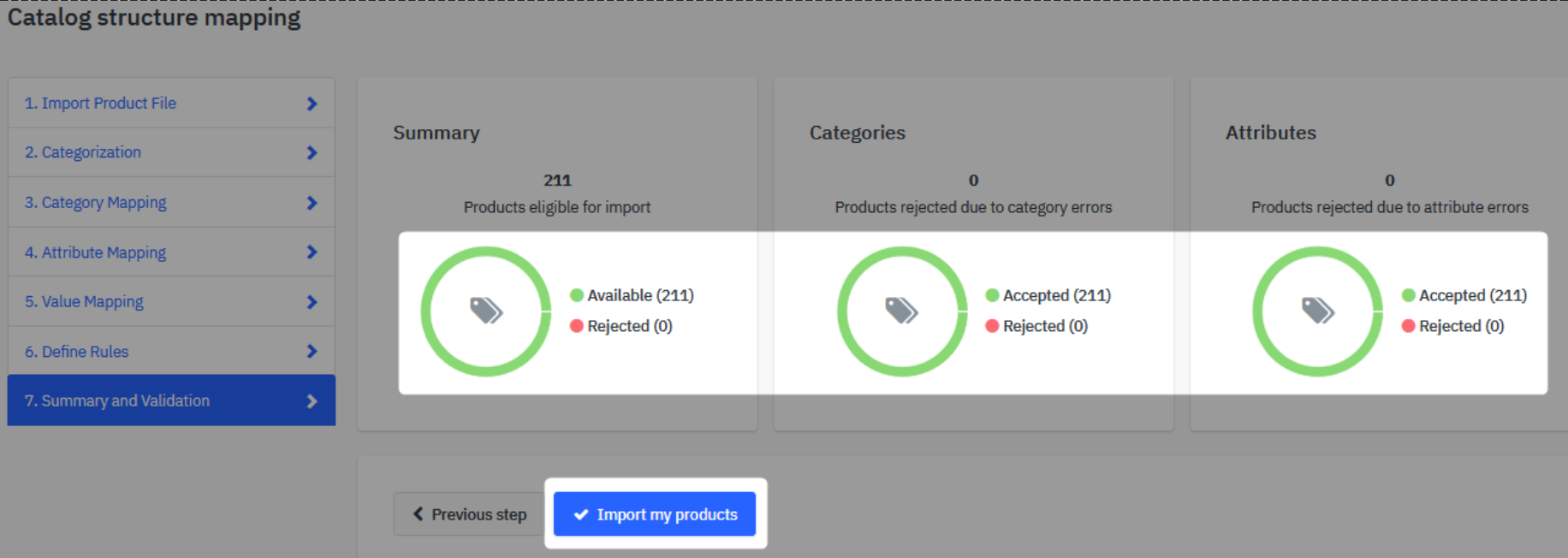Click red Rejected dot in Attributes legend
Screen dimensions: 1568x558
click(x=1408, y=326)
